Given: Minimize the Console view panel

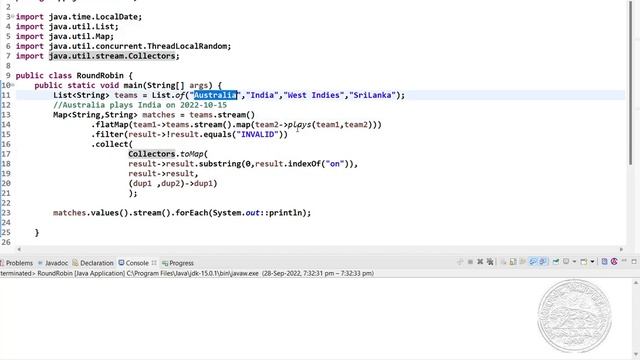Looking at the screenshot, I should (x=624, y=261).
